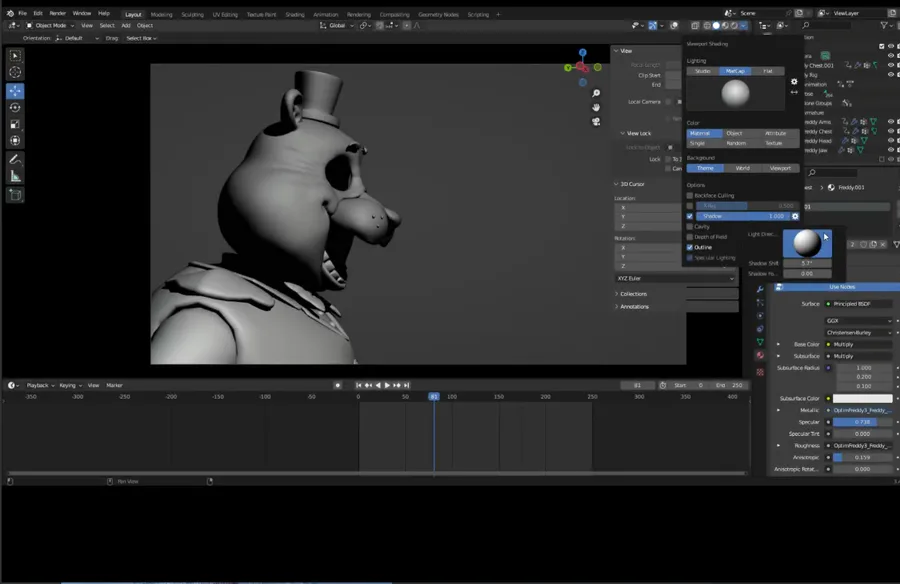Click the show gizmo icon

click(x=653, y=26)
